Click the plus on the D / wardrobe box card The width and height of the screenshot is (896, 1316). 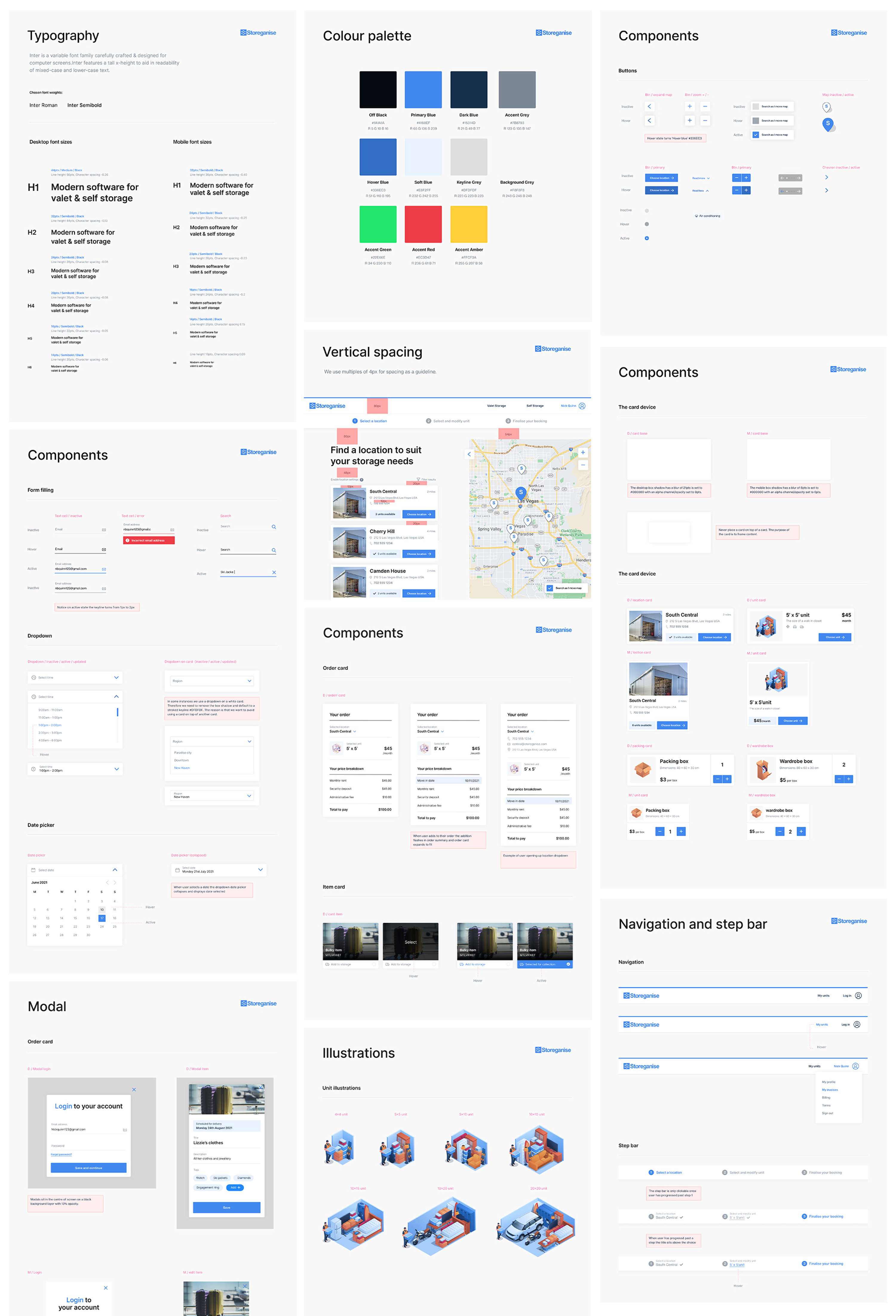click(849, 779)
